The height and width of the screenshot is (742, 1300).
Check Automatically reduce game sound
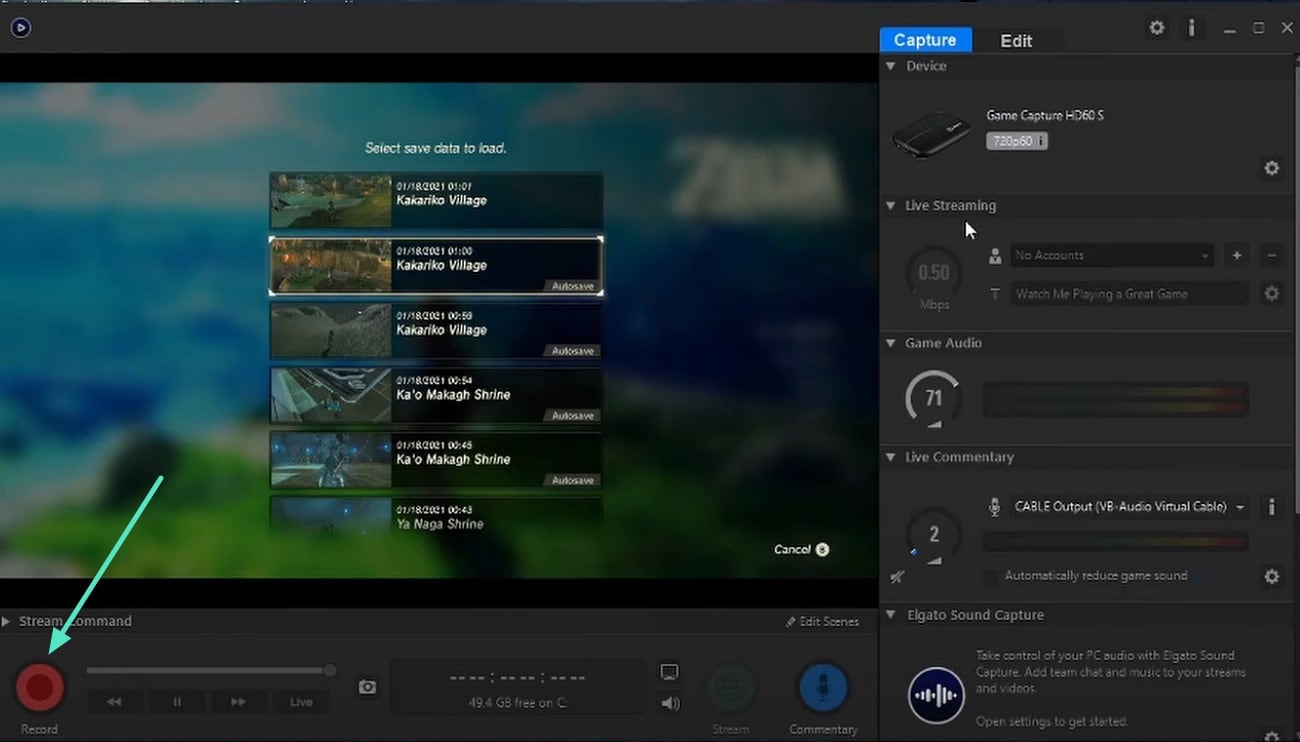(990, 577)
